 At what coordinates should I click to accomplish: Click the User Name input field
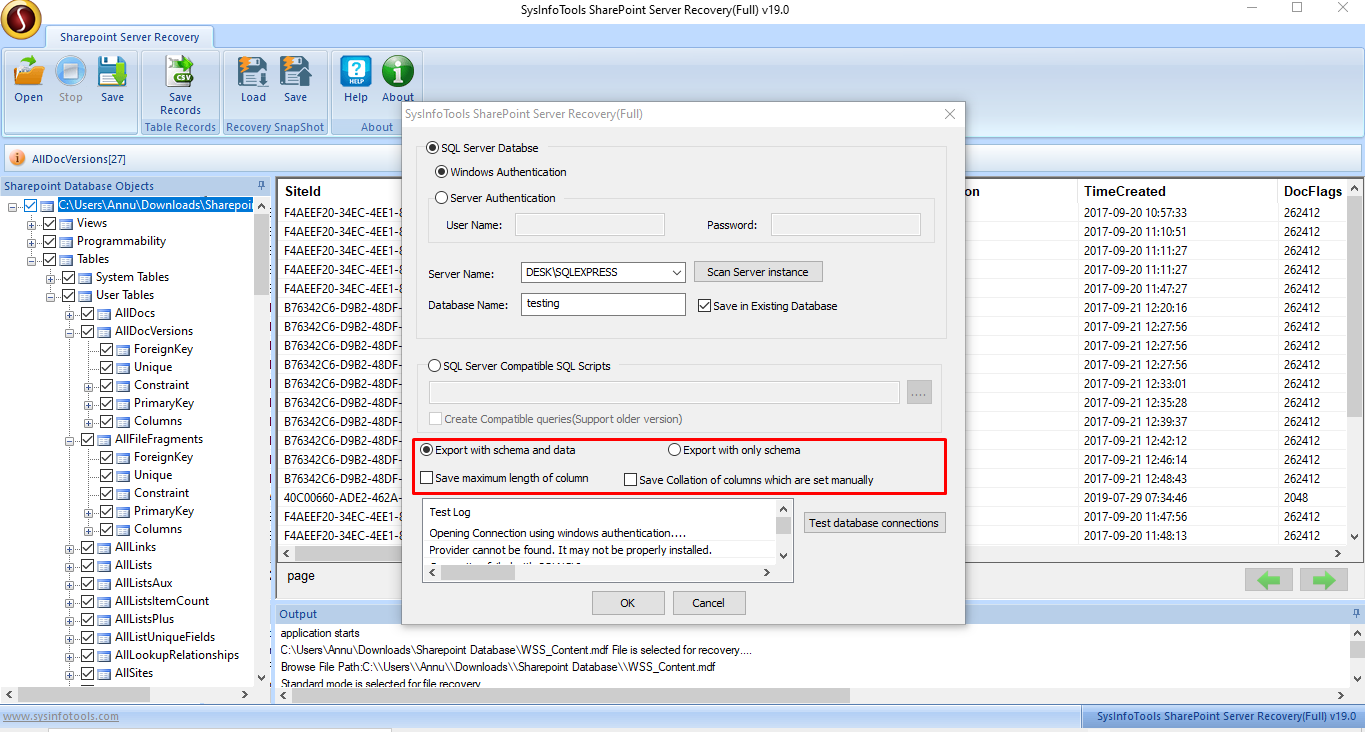pyautogui.click(x=589, y=225)
